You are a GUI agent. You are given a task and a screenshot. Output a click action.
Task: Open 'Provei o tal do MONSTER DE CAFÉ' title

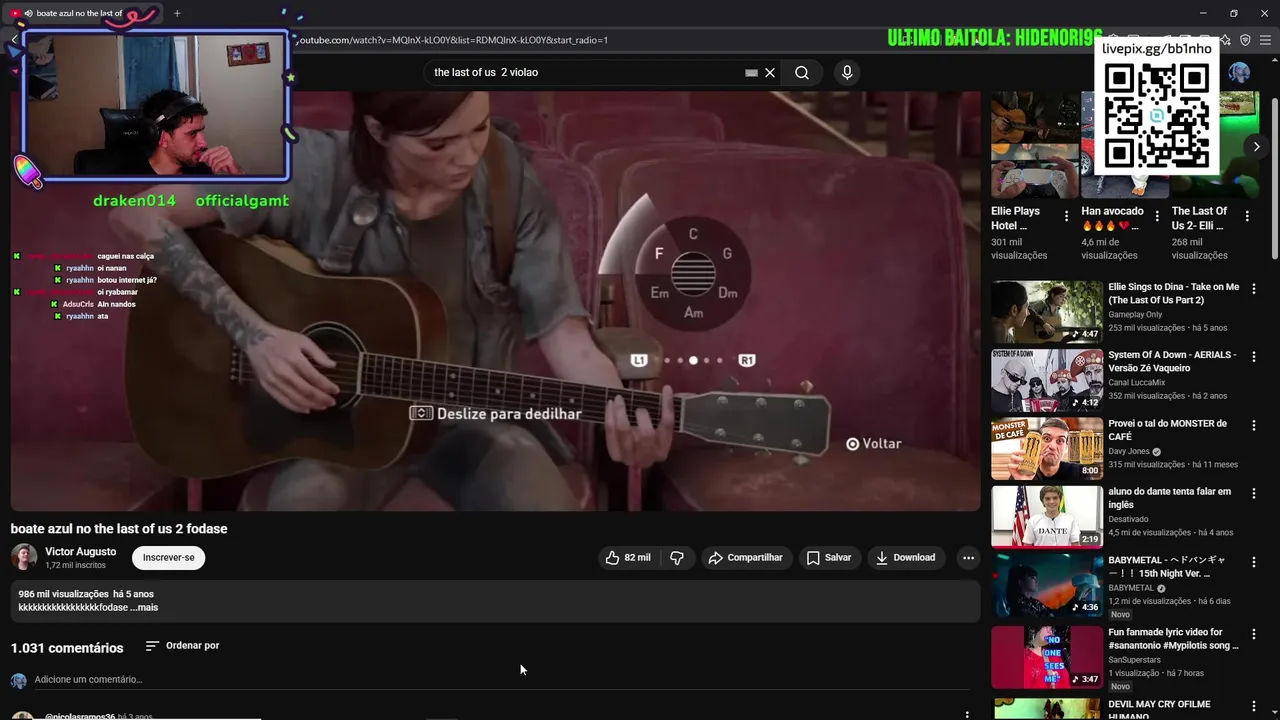coord(1167,430)
